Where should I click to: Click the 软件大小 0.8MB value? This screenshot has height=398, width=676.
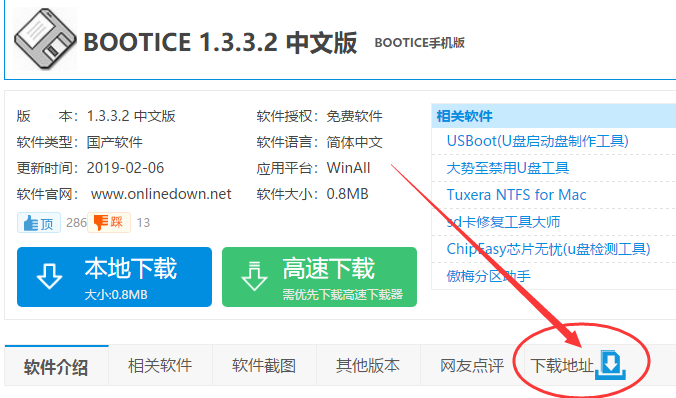coord(347,194)
